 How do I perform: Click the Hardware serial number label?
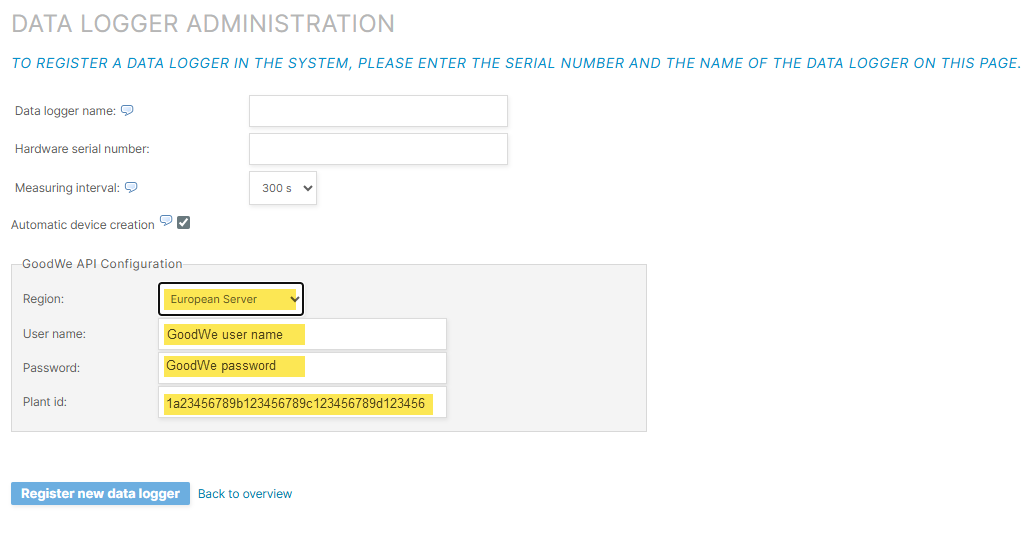click(x=82, y=149)
